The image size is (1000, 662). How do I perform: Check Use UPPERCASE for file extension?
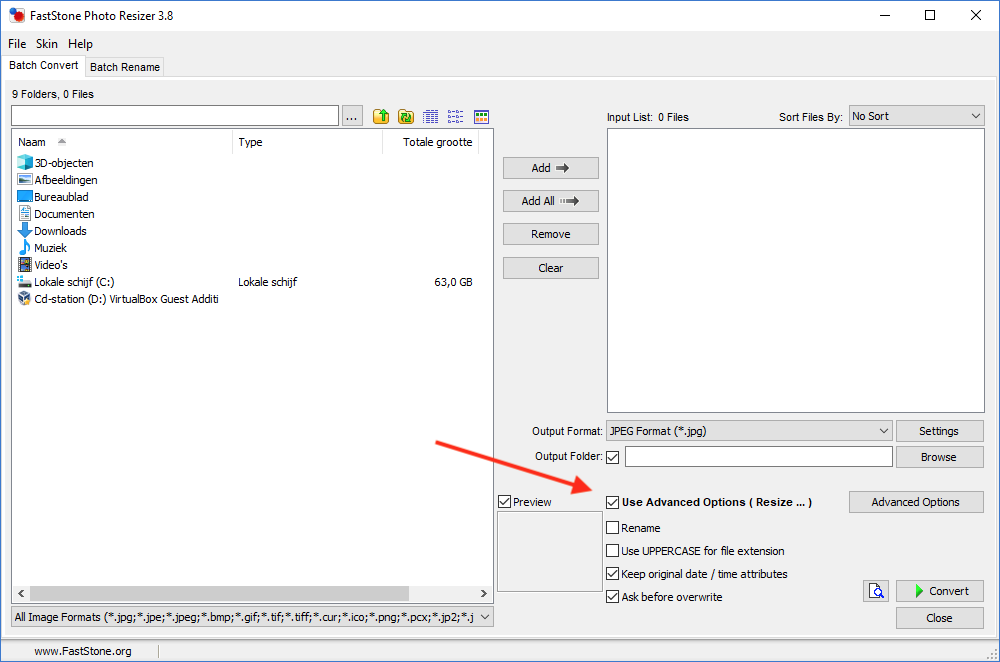(613, 551)
